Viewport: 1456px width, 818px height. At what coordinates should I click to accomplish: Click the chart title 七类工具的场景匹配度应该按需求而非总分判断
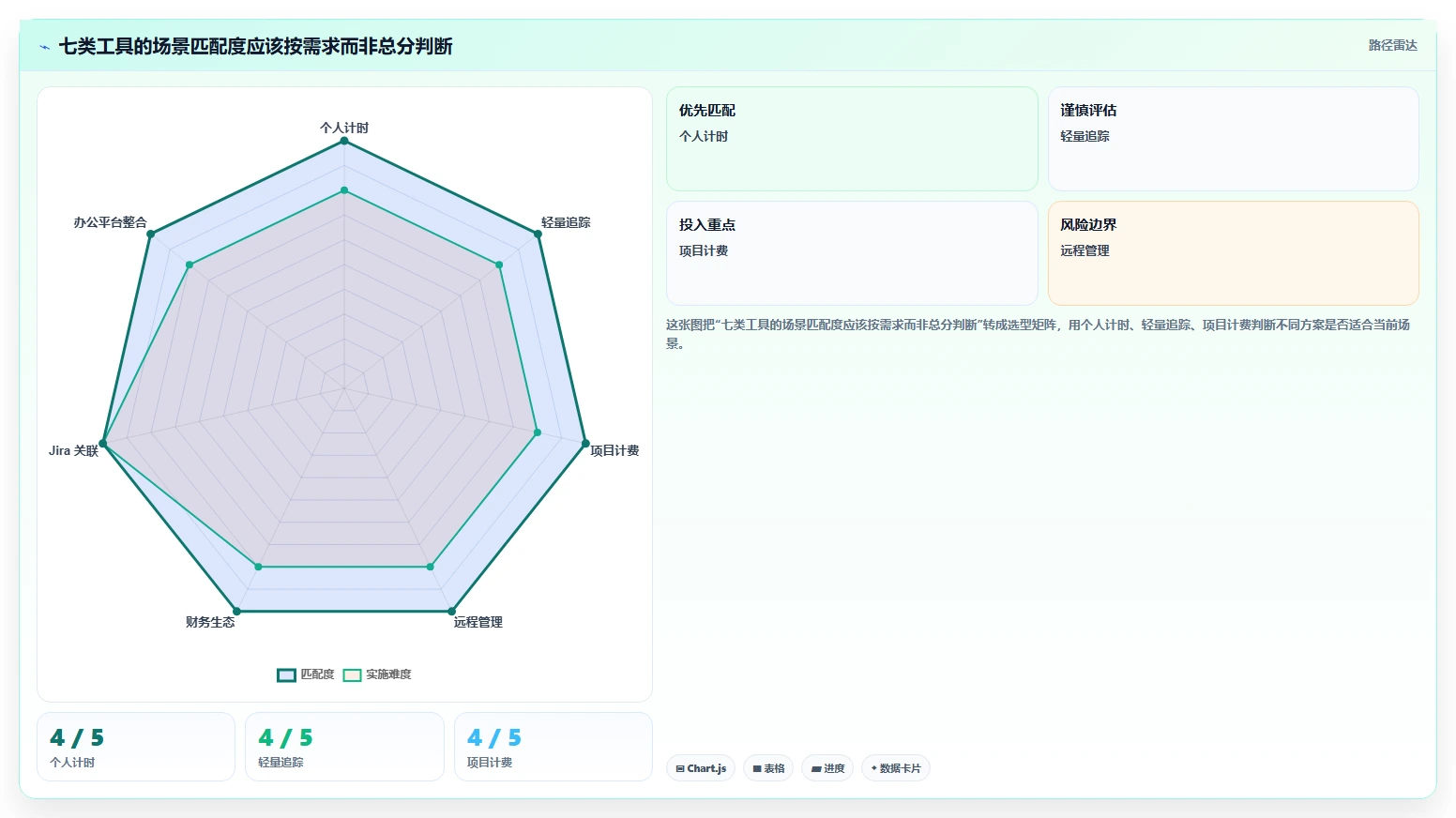[x=255, y=46]
